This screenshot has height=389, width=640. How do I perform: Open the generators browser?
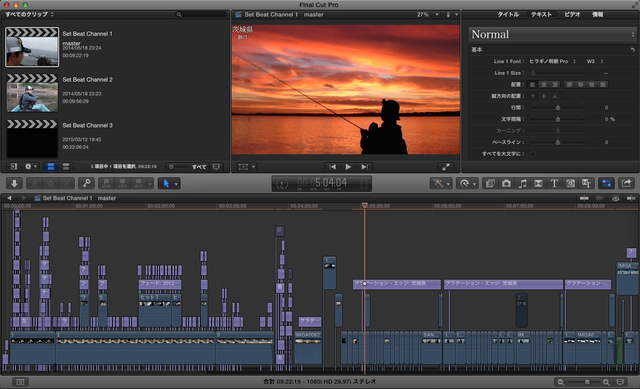pos(570,184)
